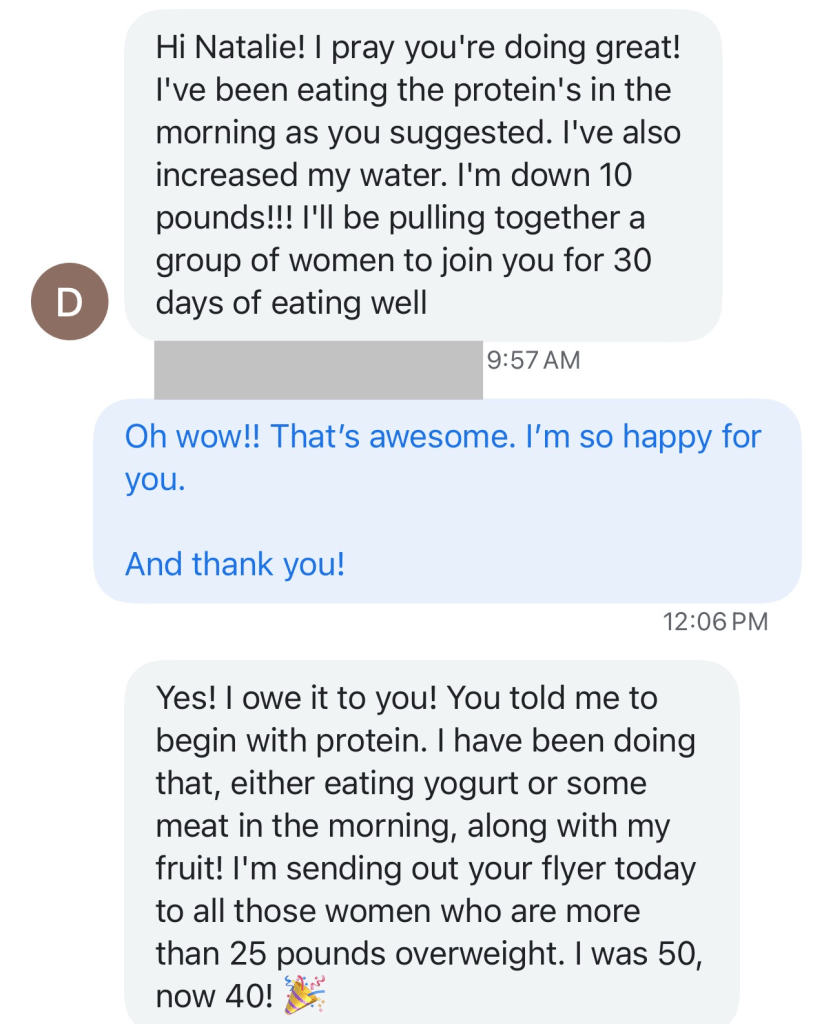The height and width of the screenshot is (1024, 833).
Task: Click the "now 40!" text
Action: (x=212, y=997)
